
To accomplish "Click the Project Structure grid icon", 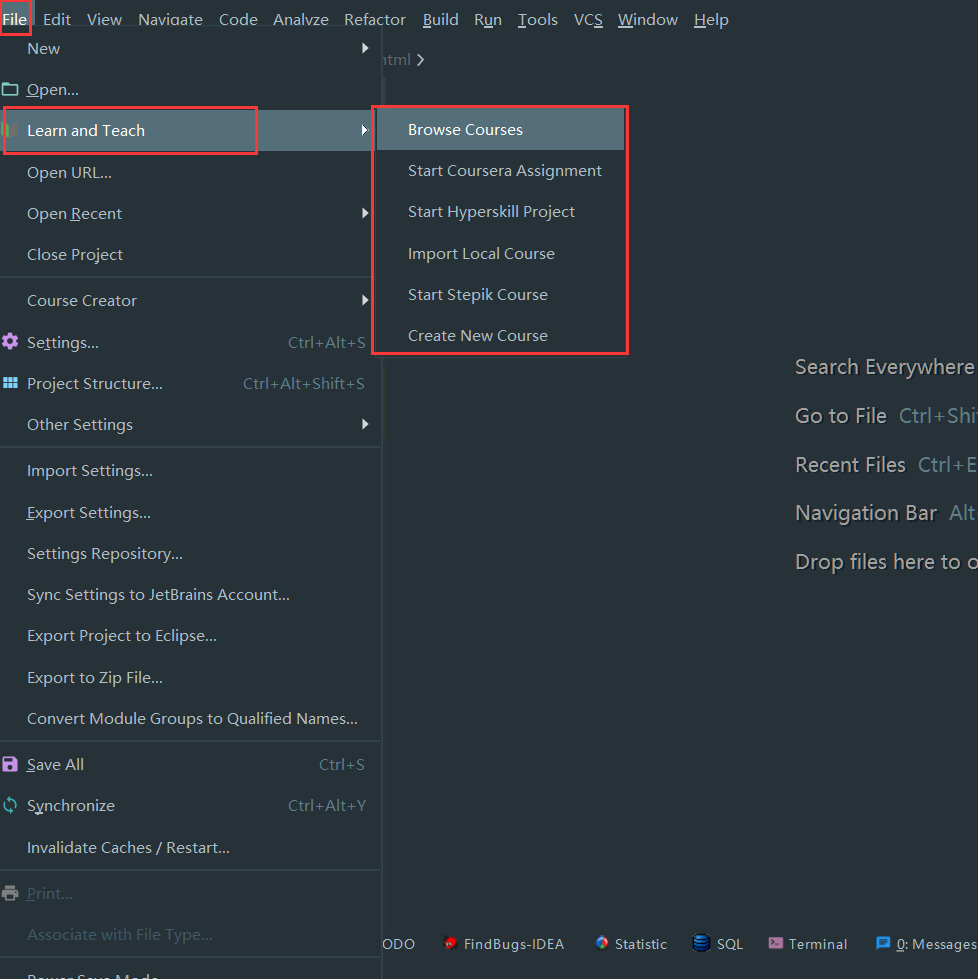I will [10, 383].
